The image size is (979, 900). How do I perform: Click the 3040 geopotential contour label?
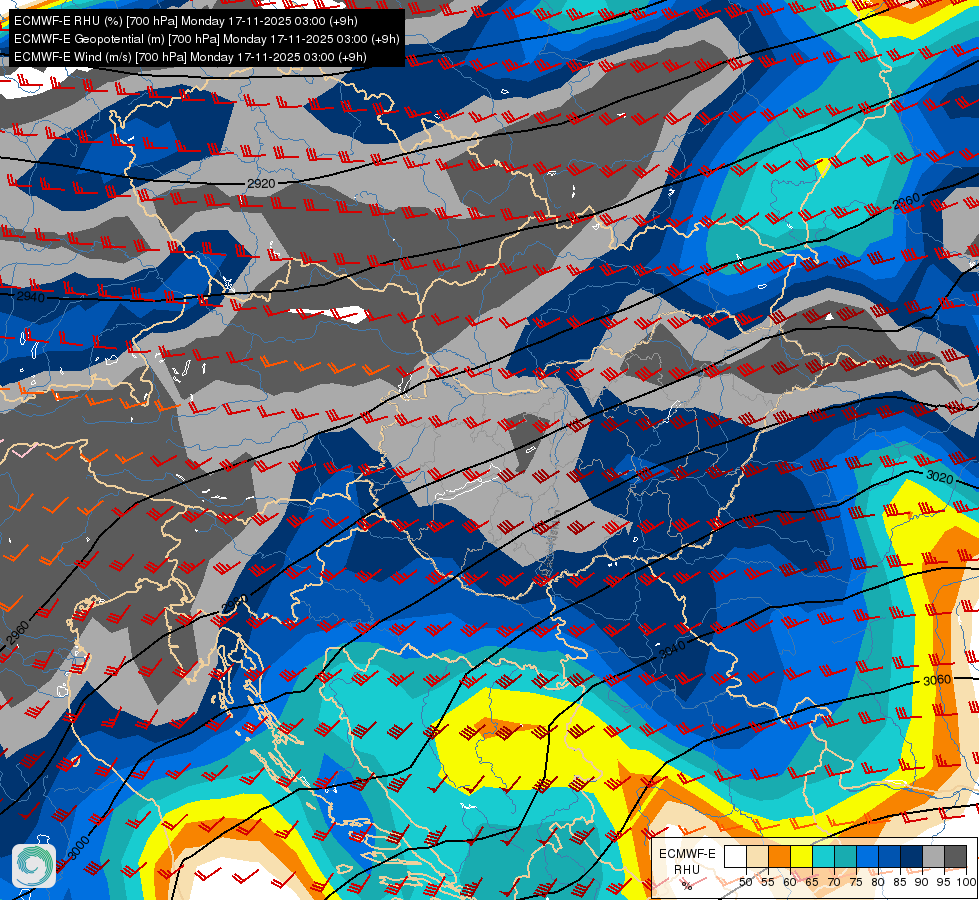point(672,650)
